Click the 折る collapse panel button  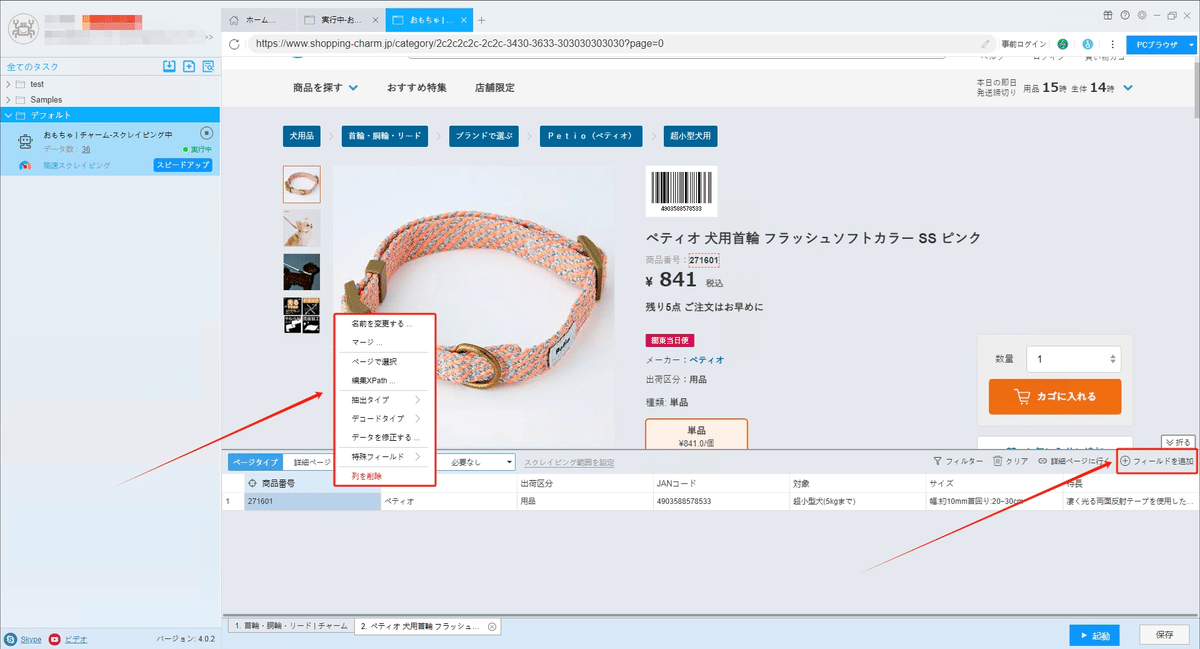click(1177, 441)
